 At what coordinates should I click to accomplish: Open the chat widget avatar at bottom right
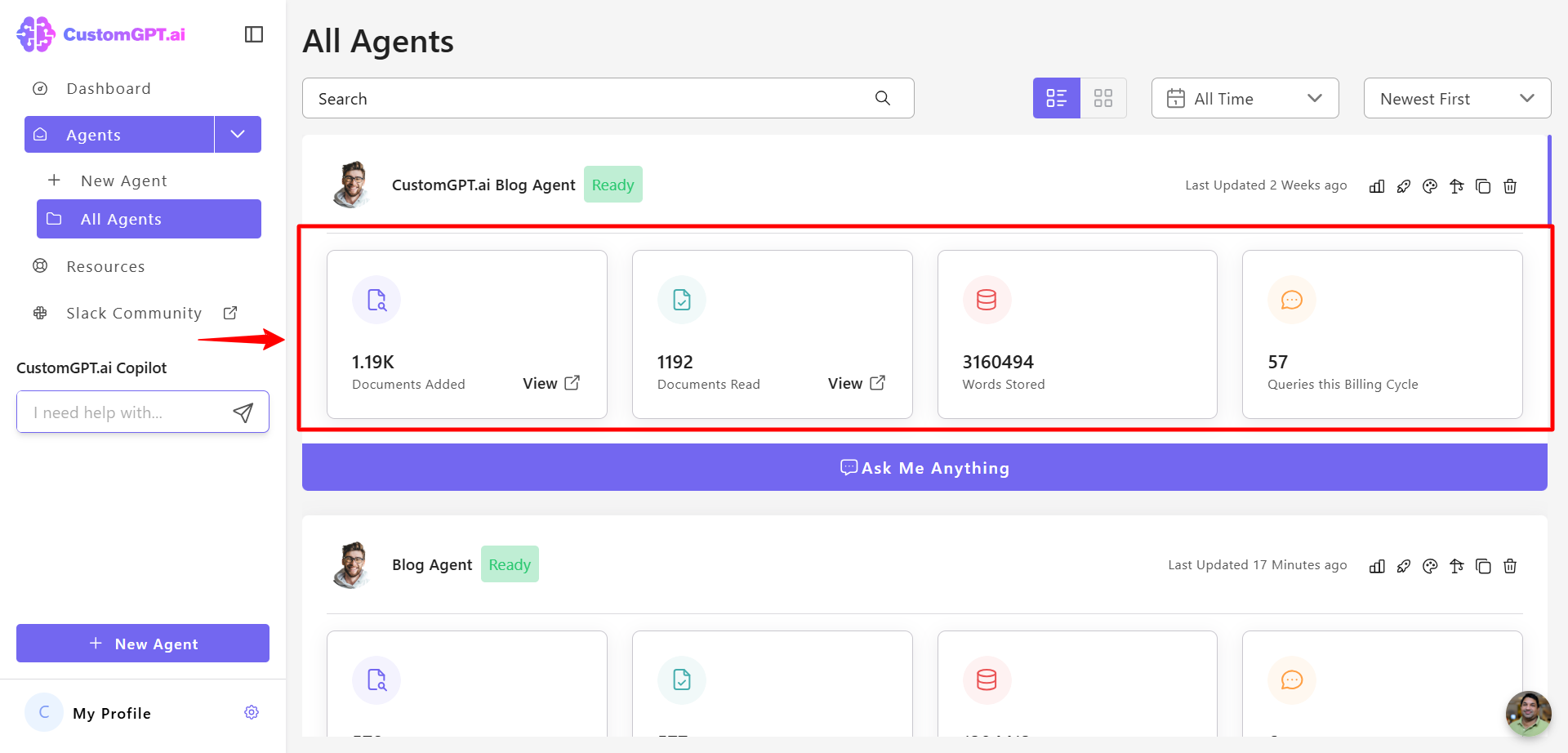pyautogui.click(x=1528, y=714)
